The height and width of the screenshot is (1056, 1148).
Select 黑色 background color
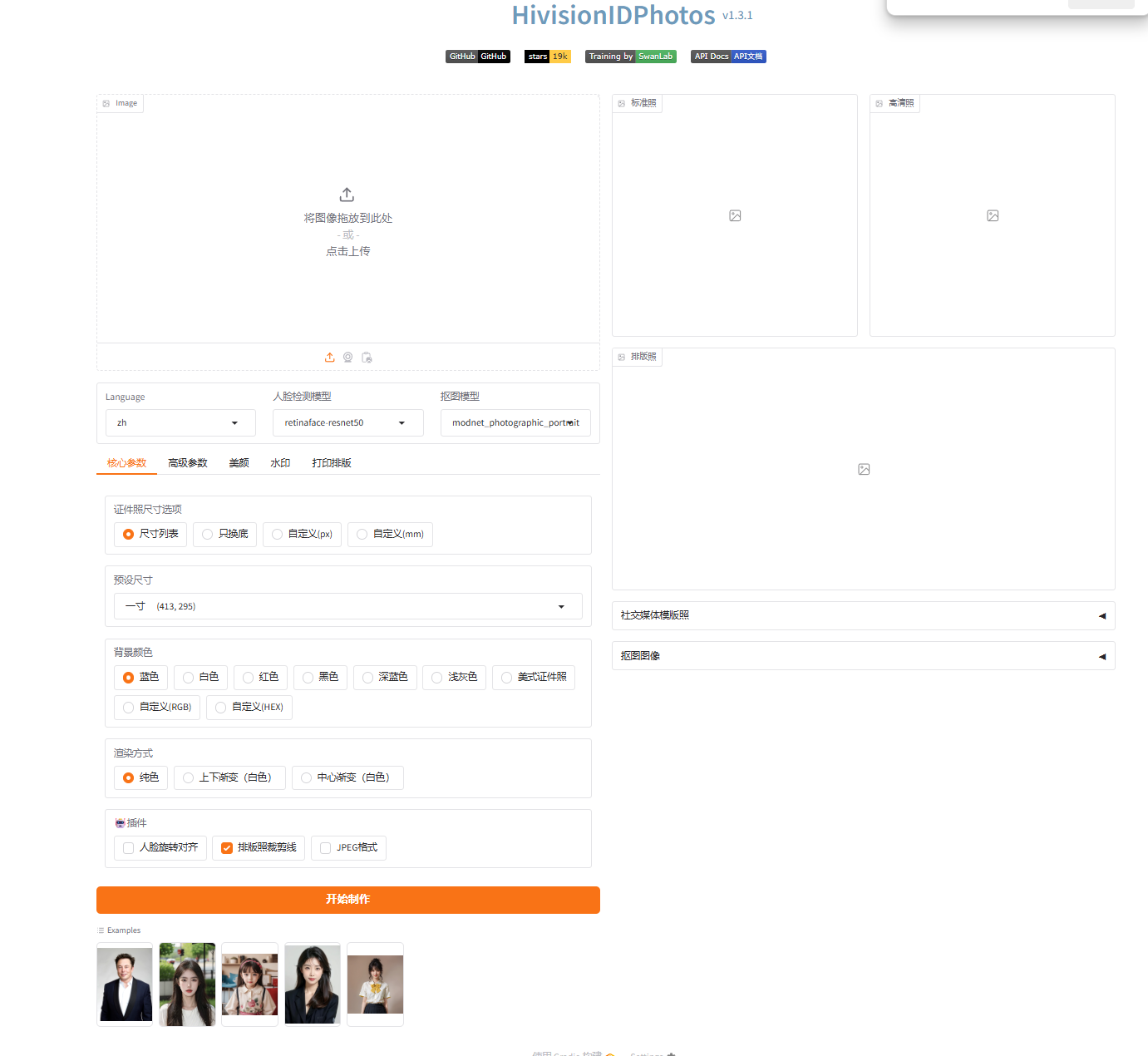(321, 678)
